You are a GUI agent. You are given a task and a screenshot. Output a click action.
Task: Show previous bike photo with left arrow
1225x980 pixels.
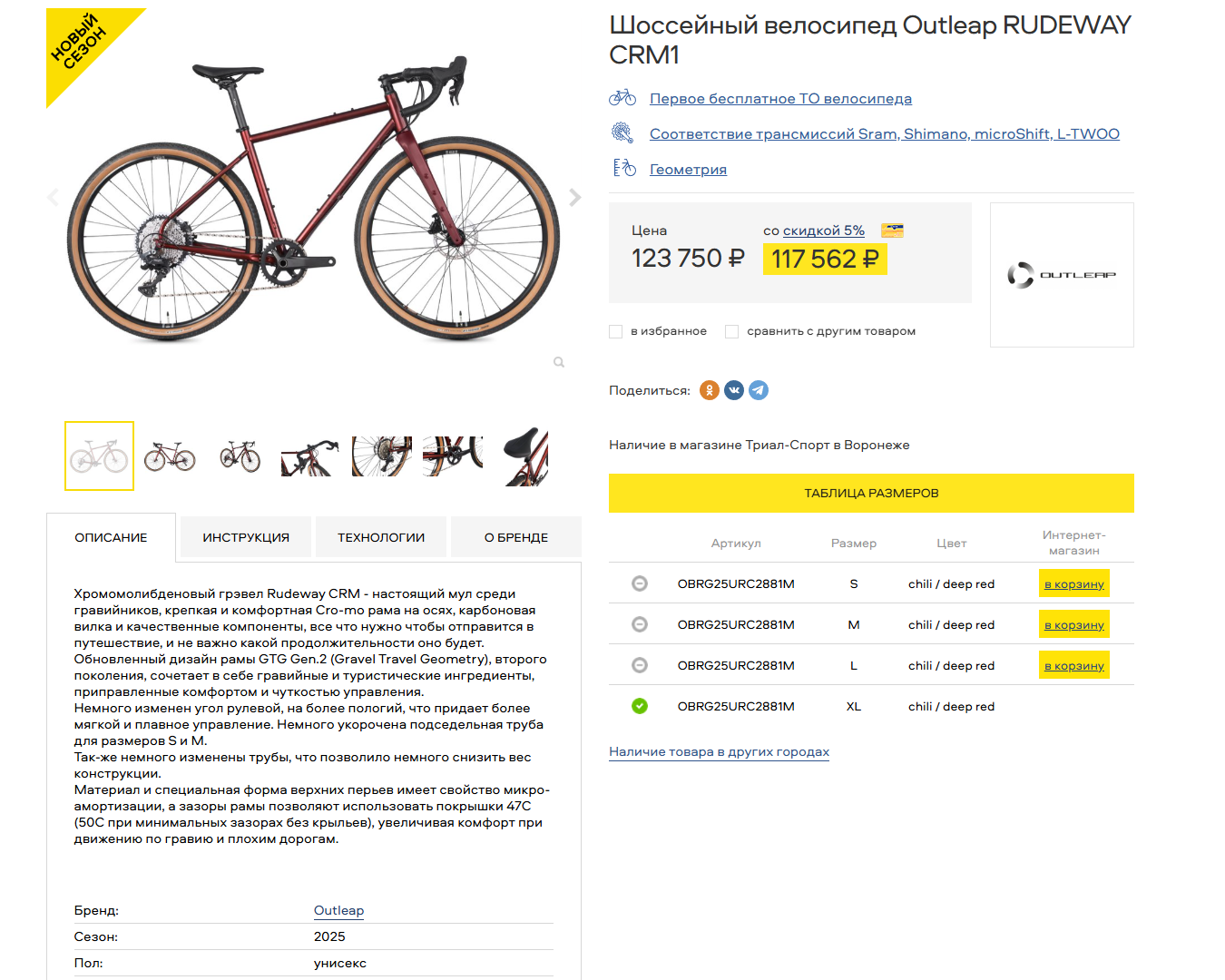[x=53, y=197]
